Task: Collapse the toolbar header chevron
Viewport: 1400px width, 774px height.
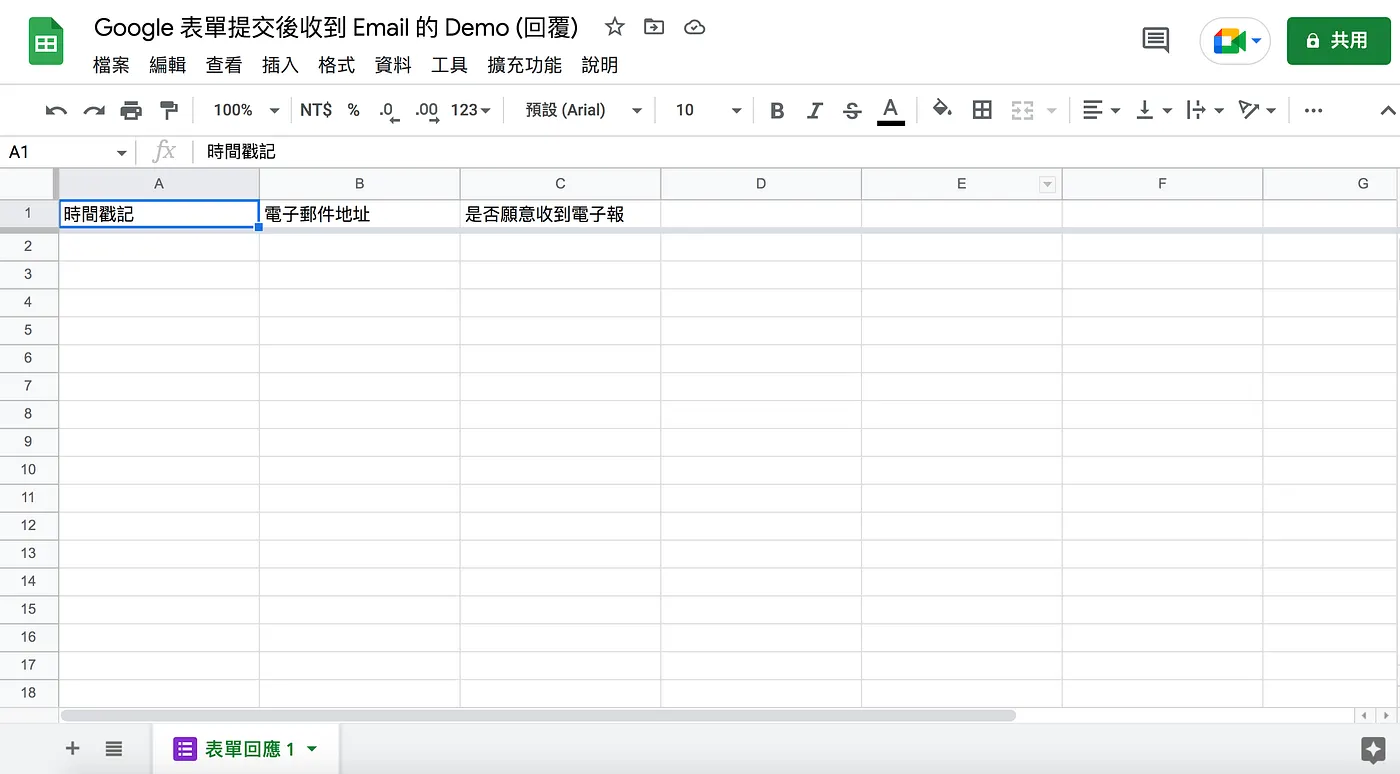Action: (1387, 110)
